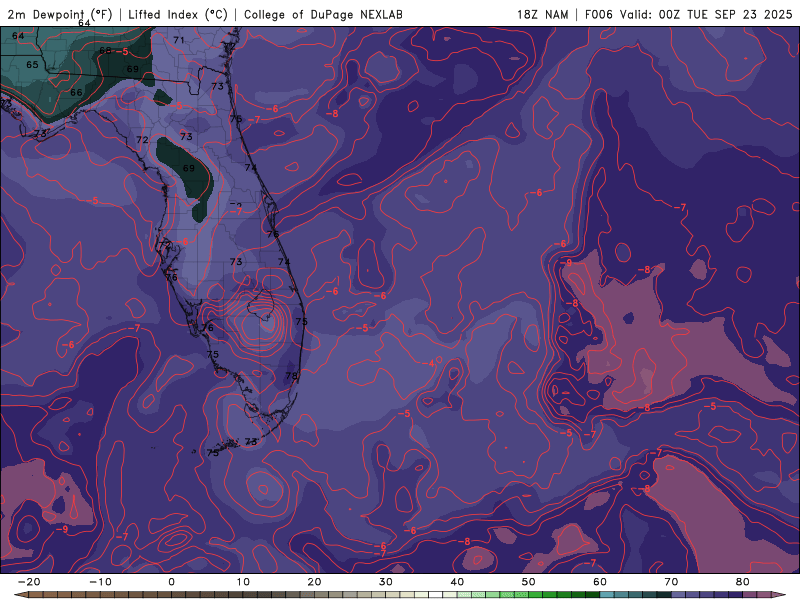
Task: Select the -20 tick on the color scale
Action: (29, 582)
